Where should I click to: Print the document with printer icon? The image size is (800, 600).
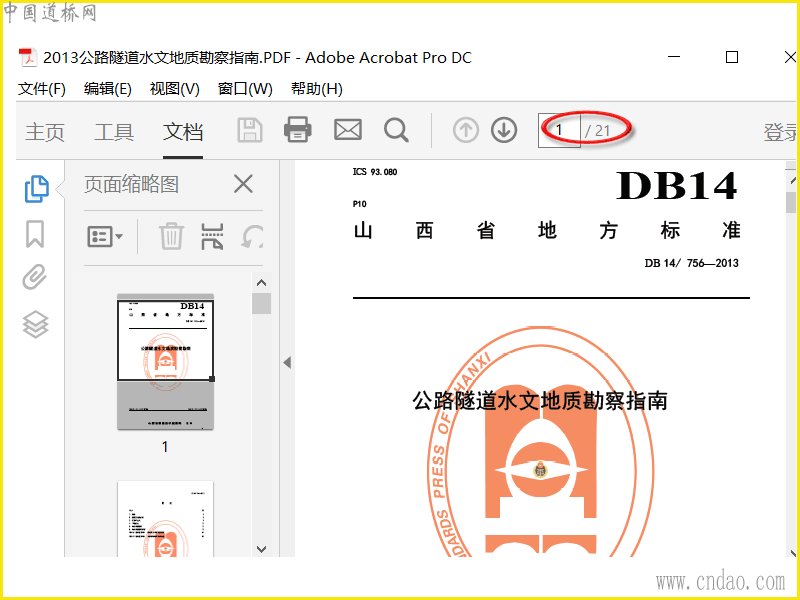(x=298, y=130)
